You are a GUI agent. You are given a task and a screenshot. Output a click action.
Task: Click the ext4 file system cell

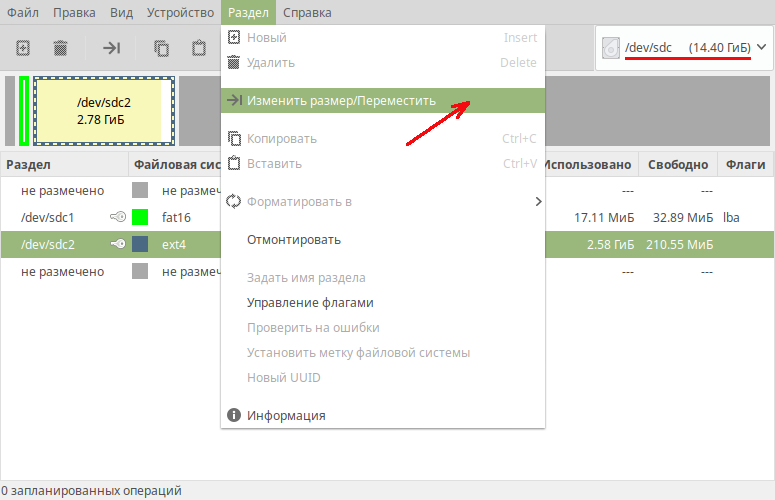point(173,244)
